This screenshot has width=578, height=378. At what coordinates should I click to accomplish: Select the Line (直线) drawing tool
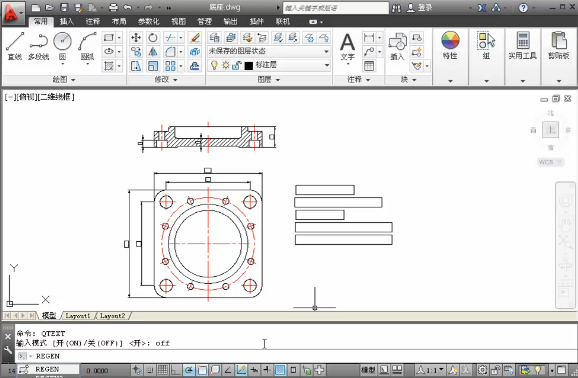(x=15, y=46)
